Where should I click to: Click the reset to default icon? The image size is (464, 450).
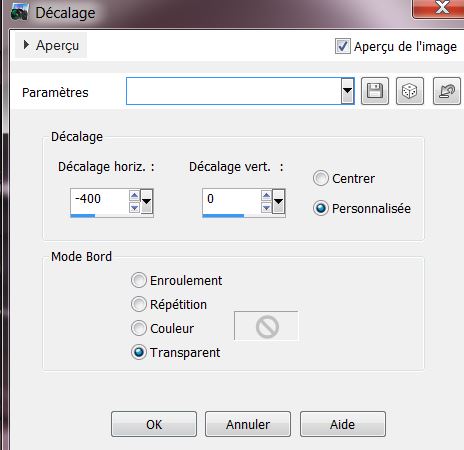coord(447,91)
